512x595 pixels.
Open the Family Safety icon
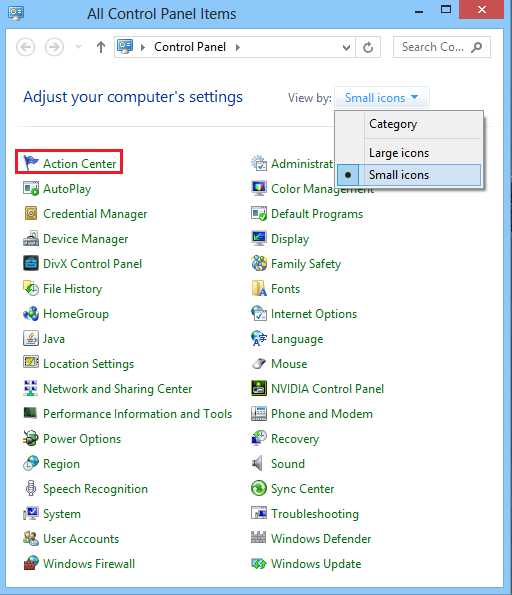tap(259, 263)
